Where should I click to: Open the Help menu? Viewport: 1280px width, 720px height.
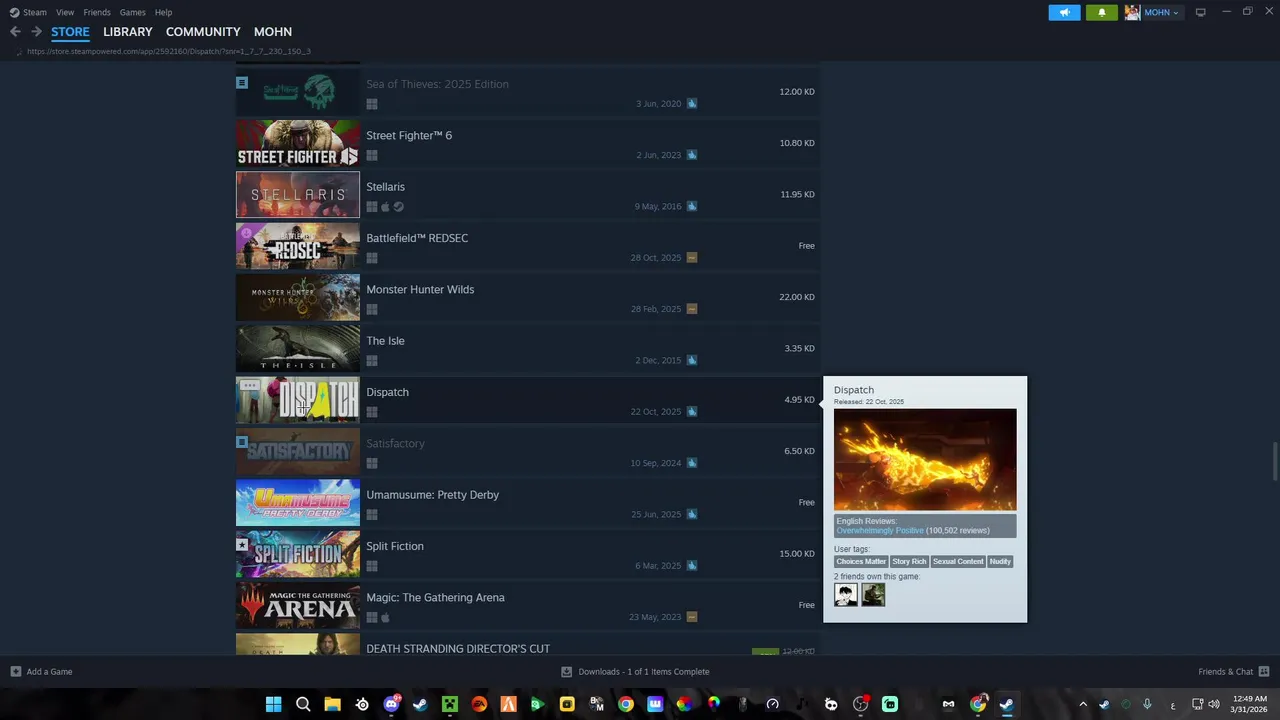coord(164,12)
